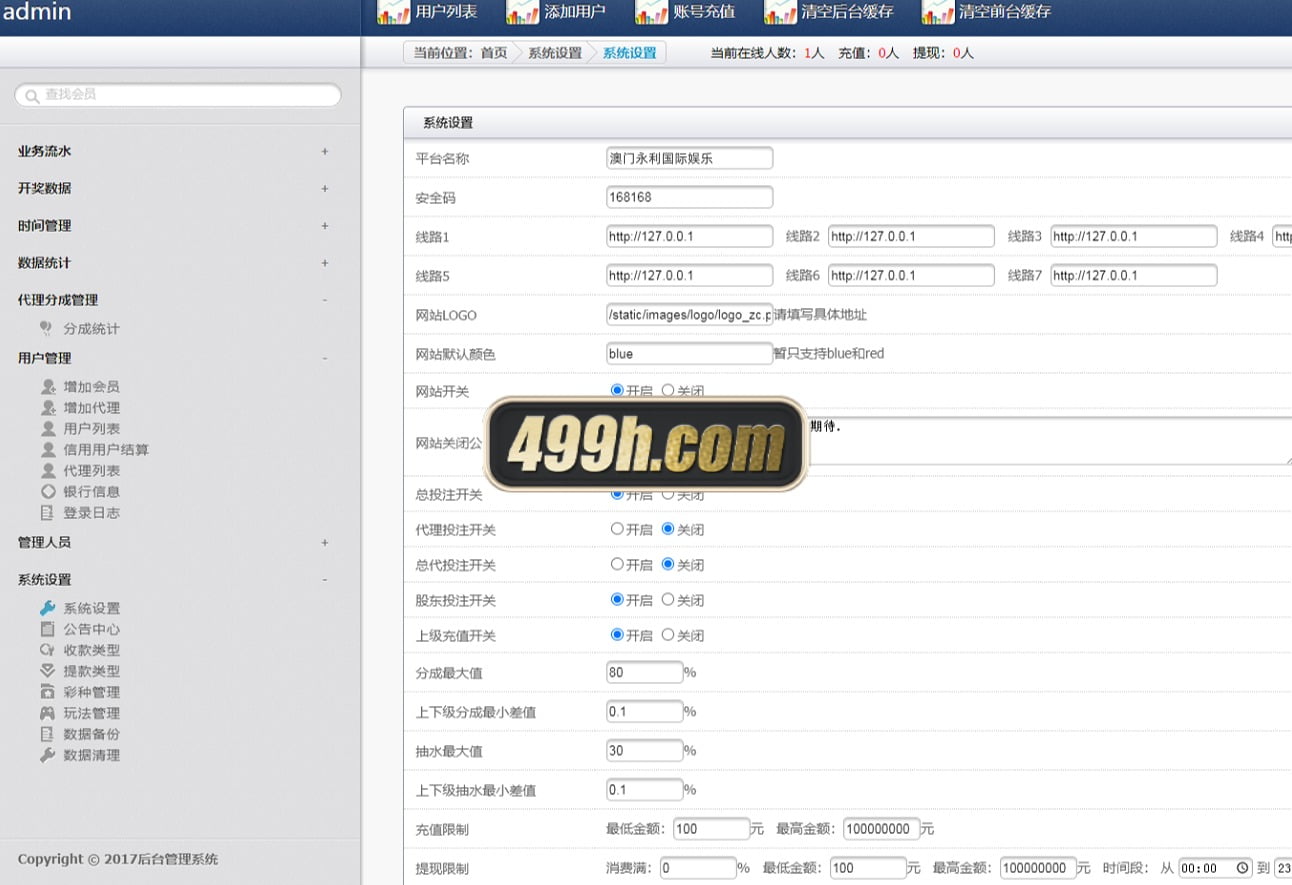1292x885 pixels.
Task: Click the 增加代理 user icon
Action: [x=47, y=407]
